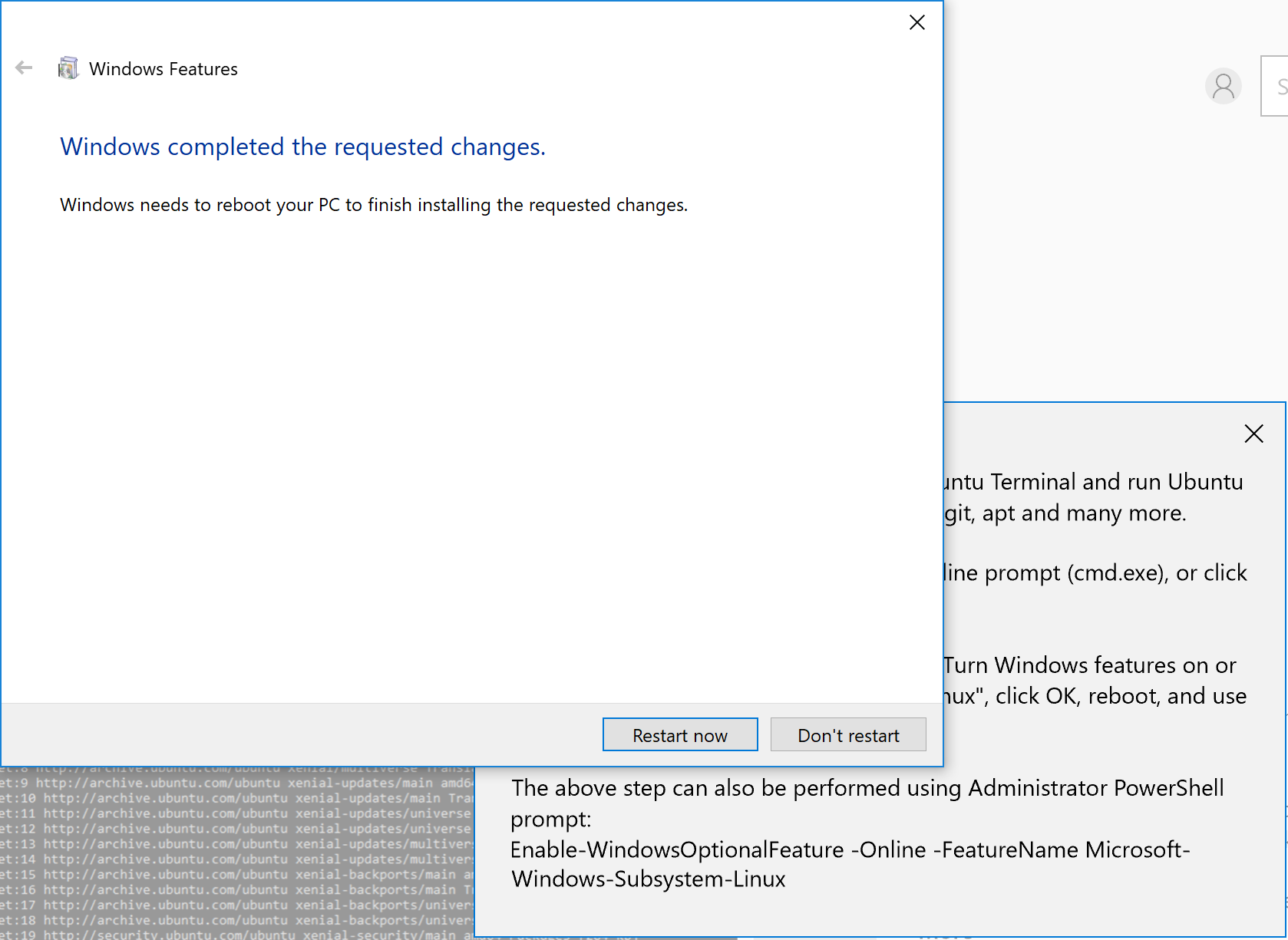Close the Ubuntu description popup
Image resolution: width=1288 pixels, height=940 pixels.
tap(1253, 434)
